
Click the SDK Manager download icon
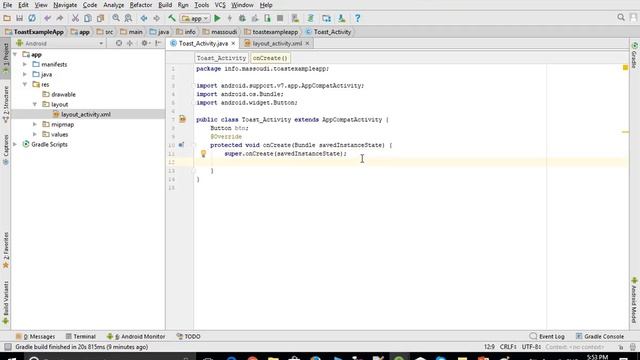coord(342,18)
